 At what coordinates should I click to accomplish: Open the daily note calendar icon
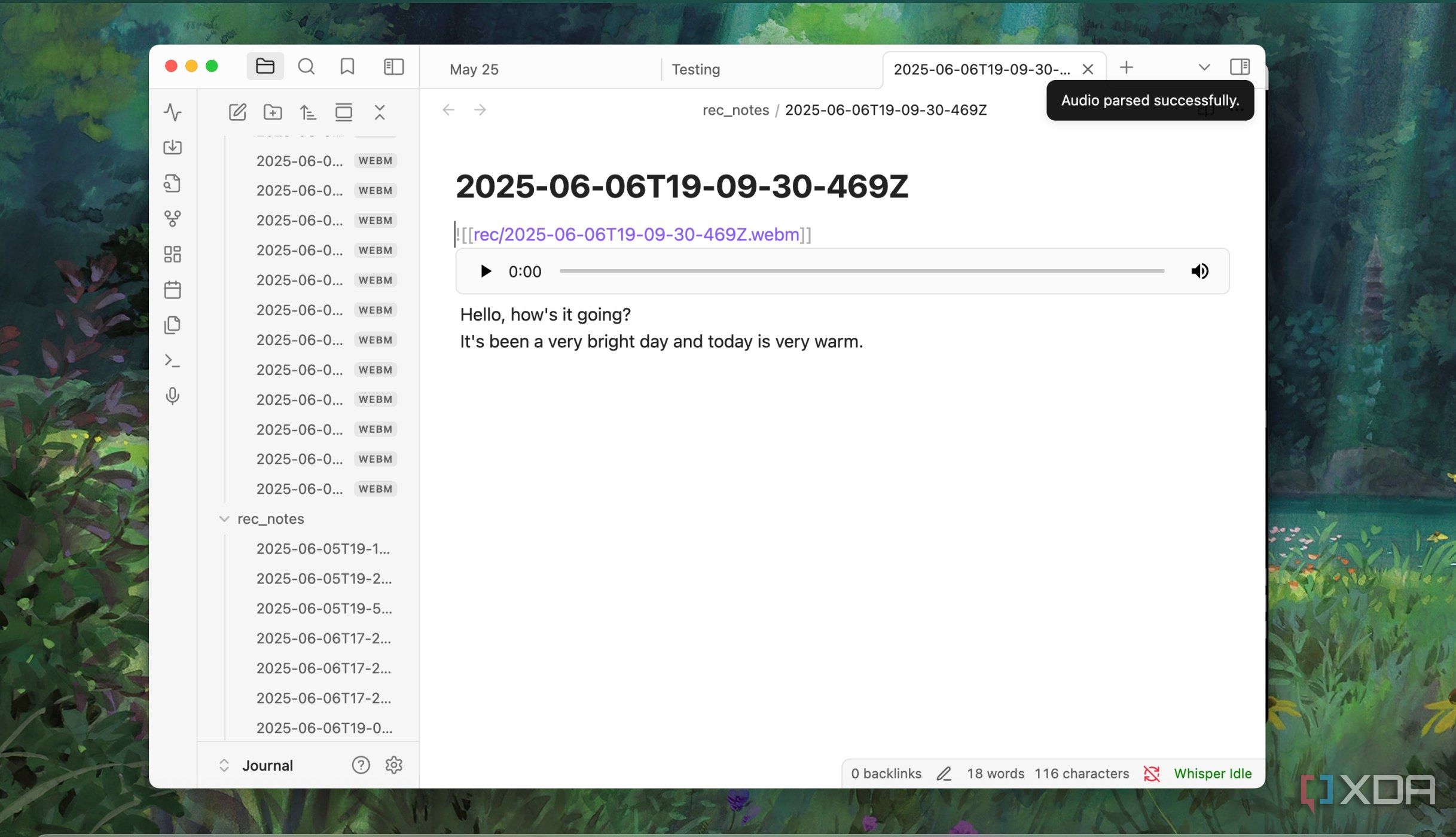173,290
